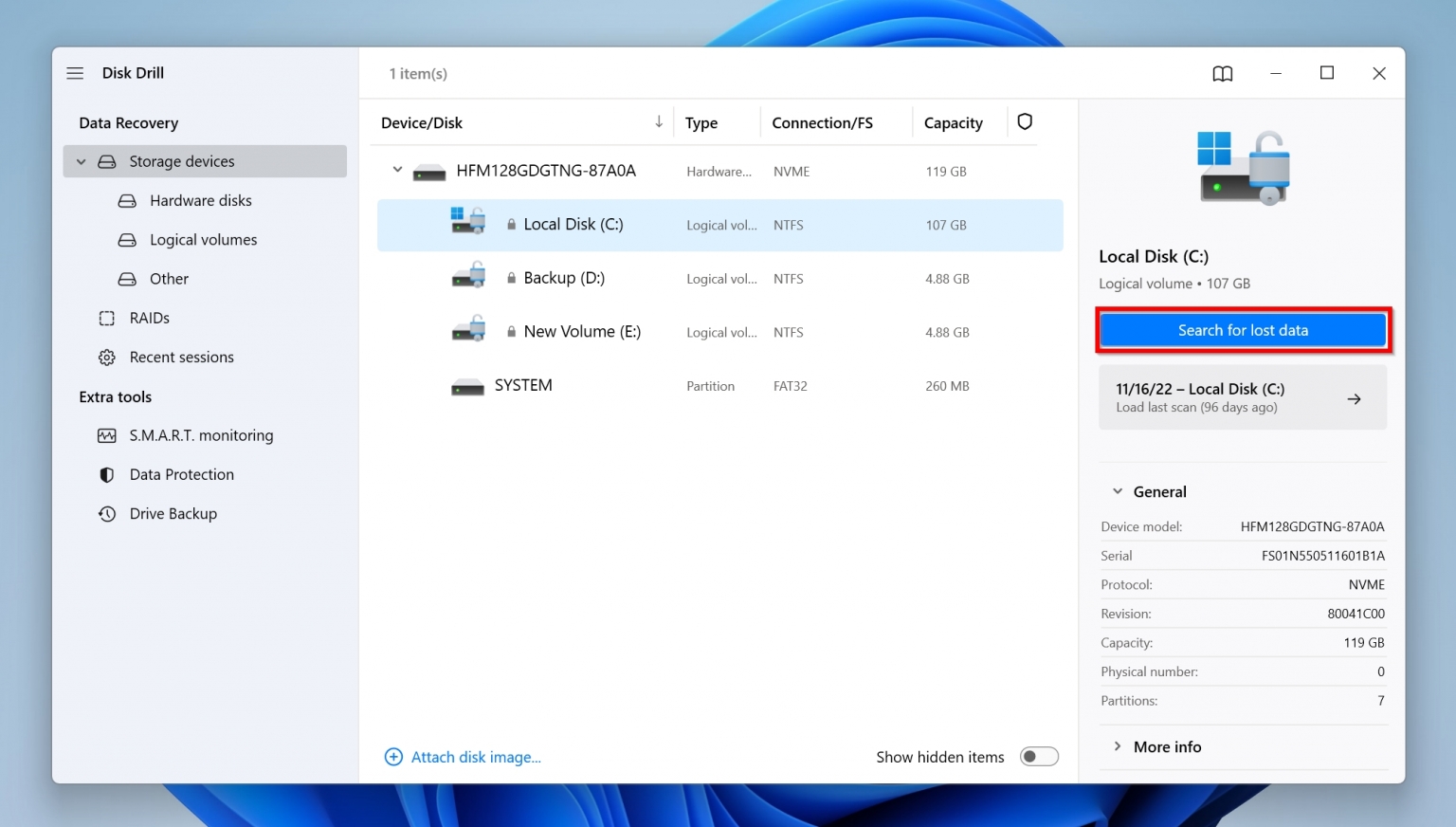Open the Data Protection tool
This screenshot has width=1456, height=827.
(181, 474)
